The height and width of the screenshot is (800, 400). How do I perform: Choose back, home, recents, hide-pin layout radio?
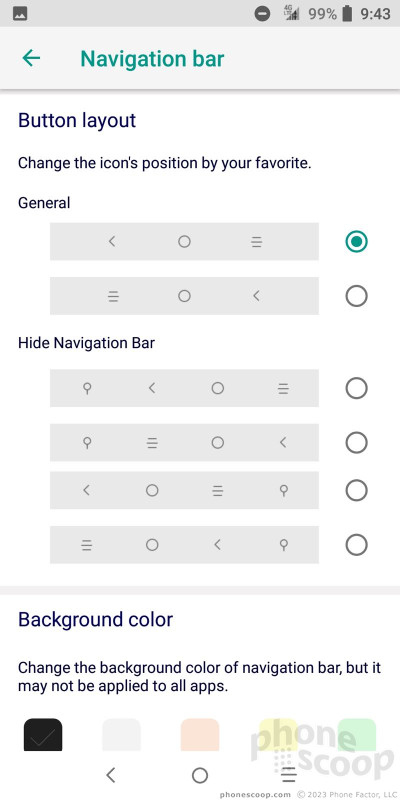tap(356, 490)
